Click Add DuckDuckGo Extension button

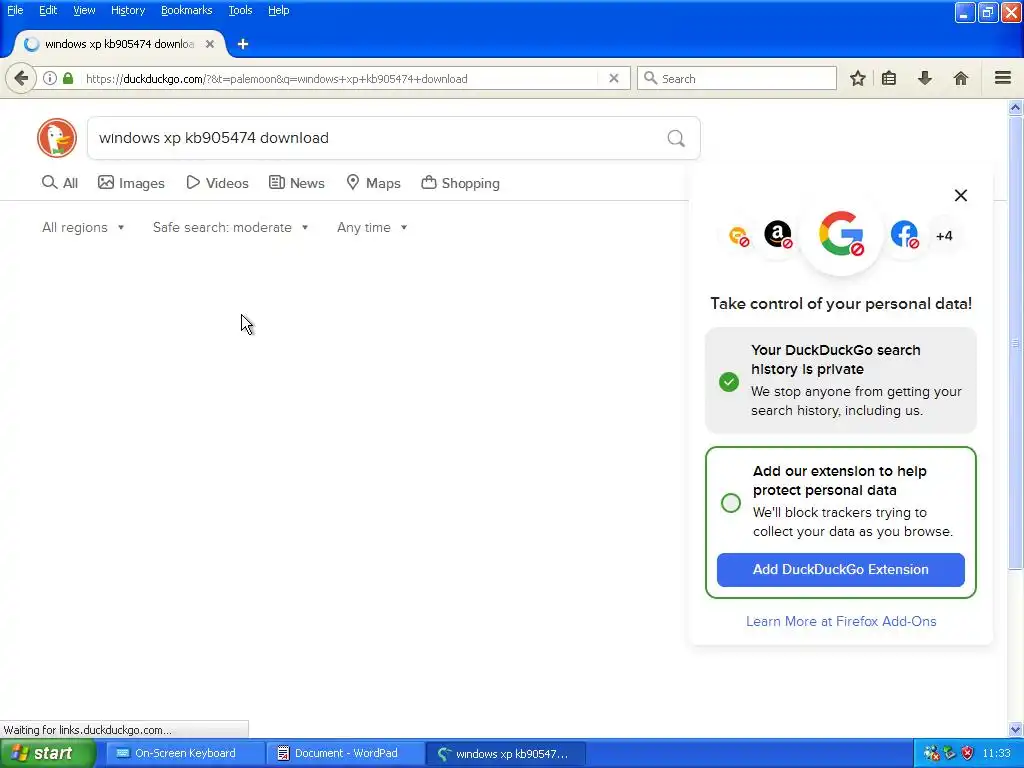[x=840, y=569]
